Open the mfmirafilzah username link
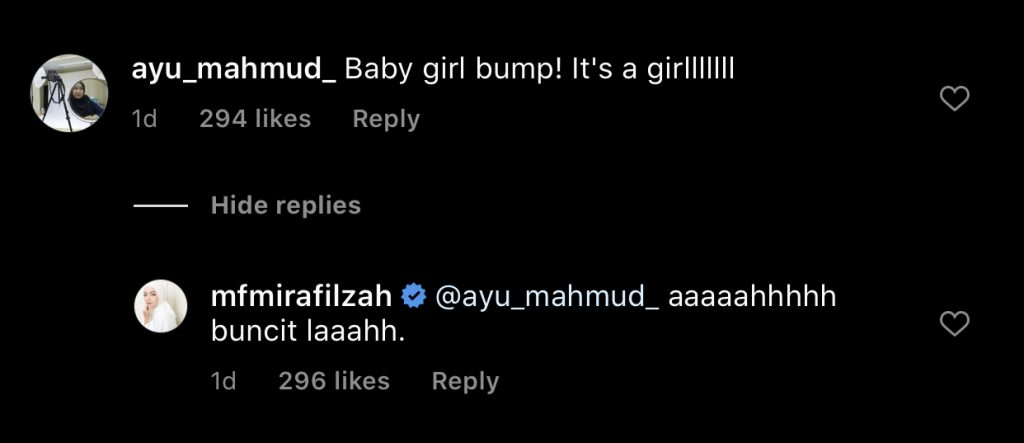Viewport: 1024px width, 443px height. tap(302, 297)
